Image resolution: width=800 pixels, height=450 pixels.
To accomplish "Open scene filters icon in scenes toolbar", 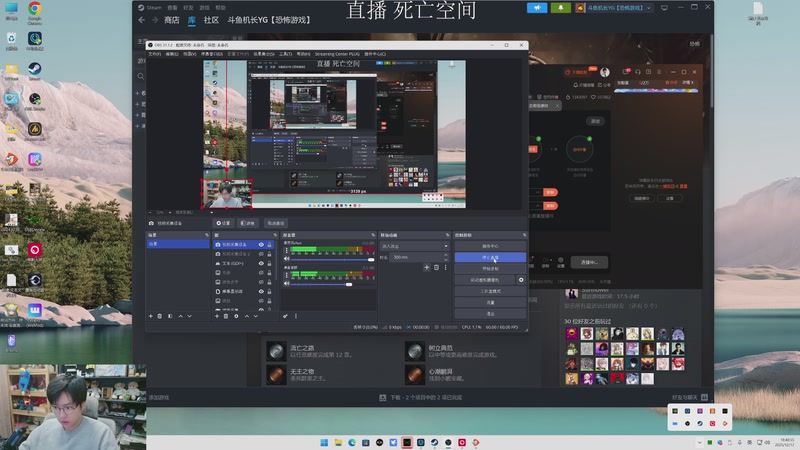I will coord(170,316).
